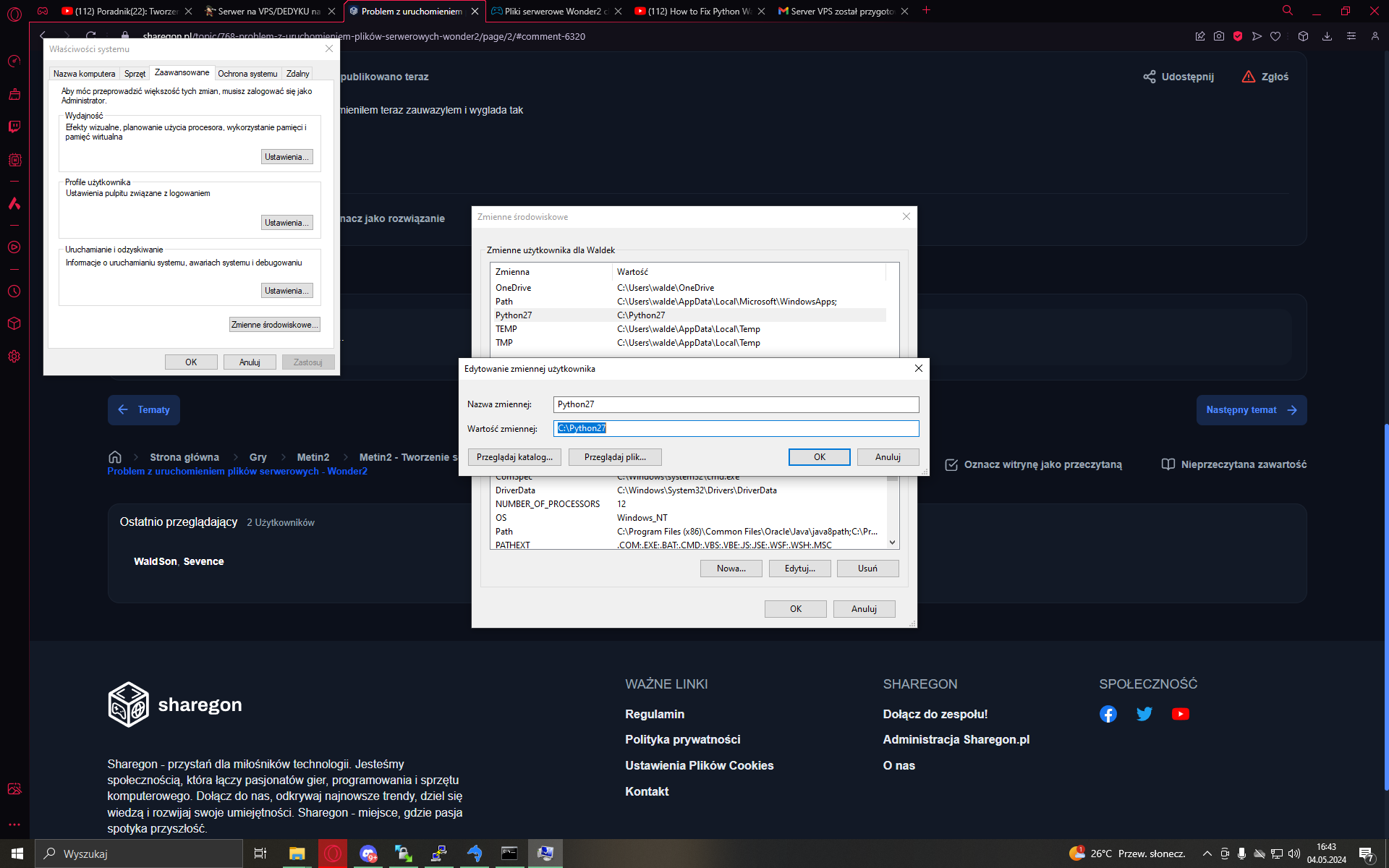Viewport: 1389px width, 868px height.
Task: Click the home icon in breadcrumbs
Action: tap(114, 457)
